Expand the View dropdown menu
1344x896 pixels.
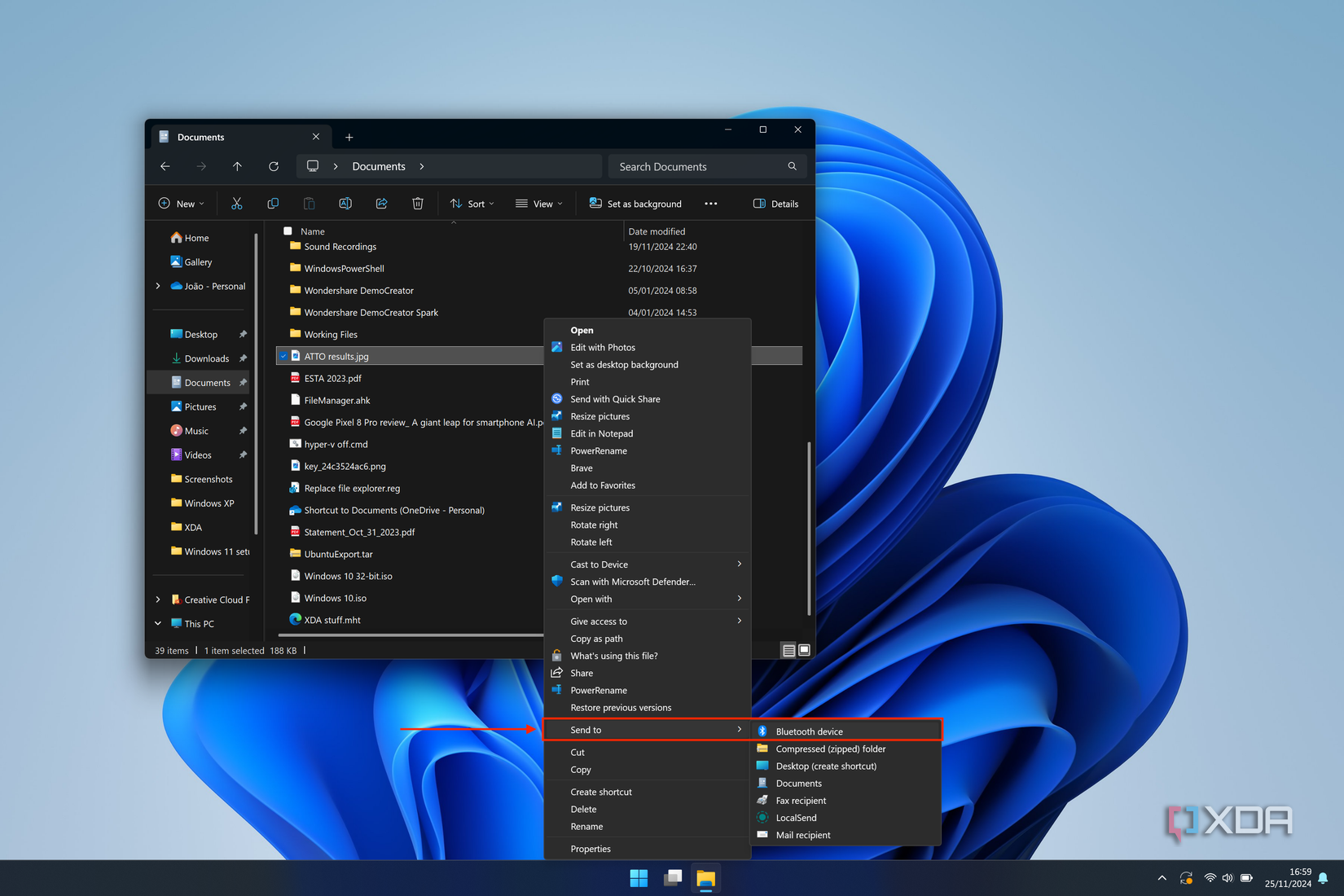(538, 204)
